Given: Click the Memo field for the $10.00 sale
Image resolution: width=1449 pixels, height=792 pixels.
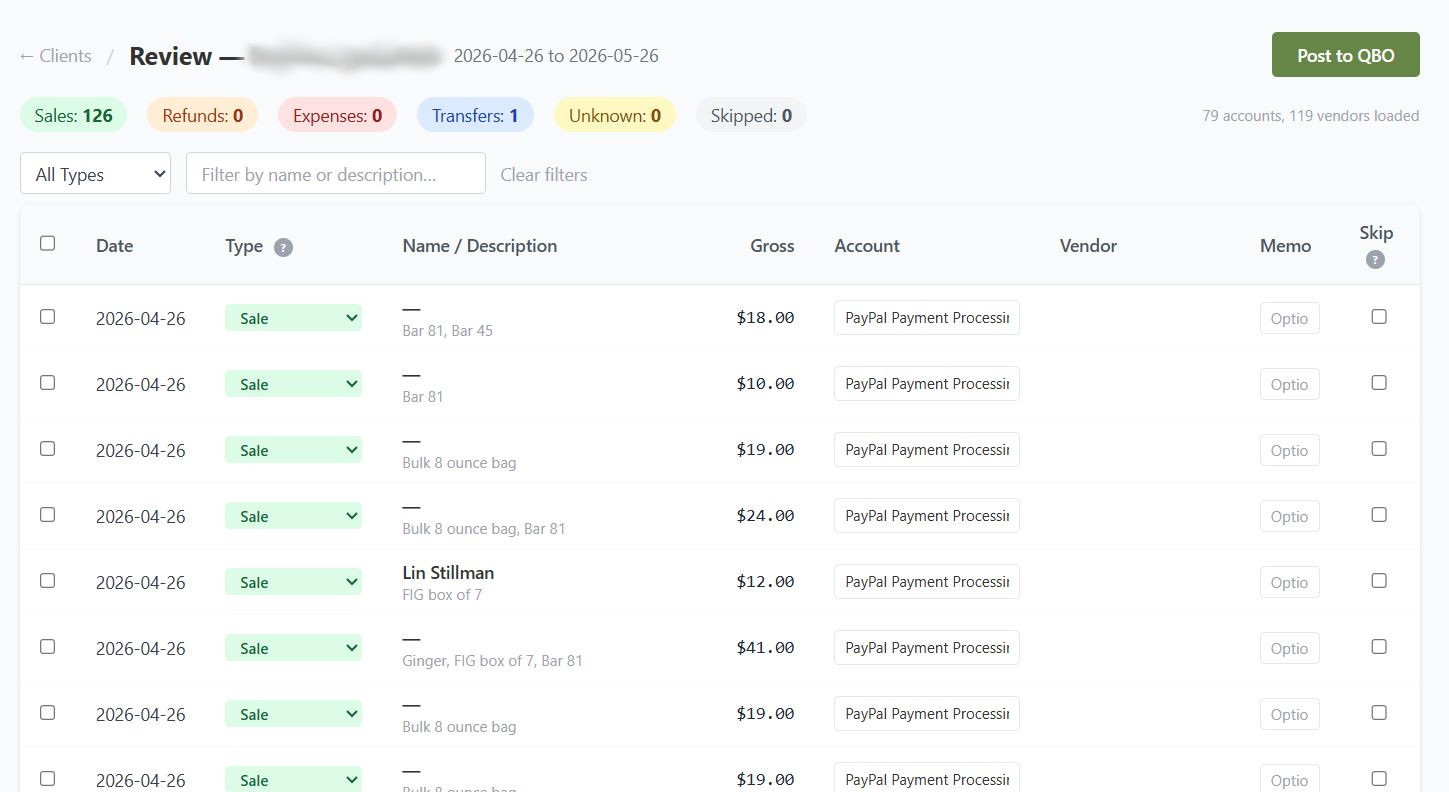Looking at the screenshot, I should (1289, 384).
